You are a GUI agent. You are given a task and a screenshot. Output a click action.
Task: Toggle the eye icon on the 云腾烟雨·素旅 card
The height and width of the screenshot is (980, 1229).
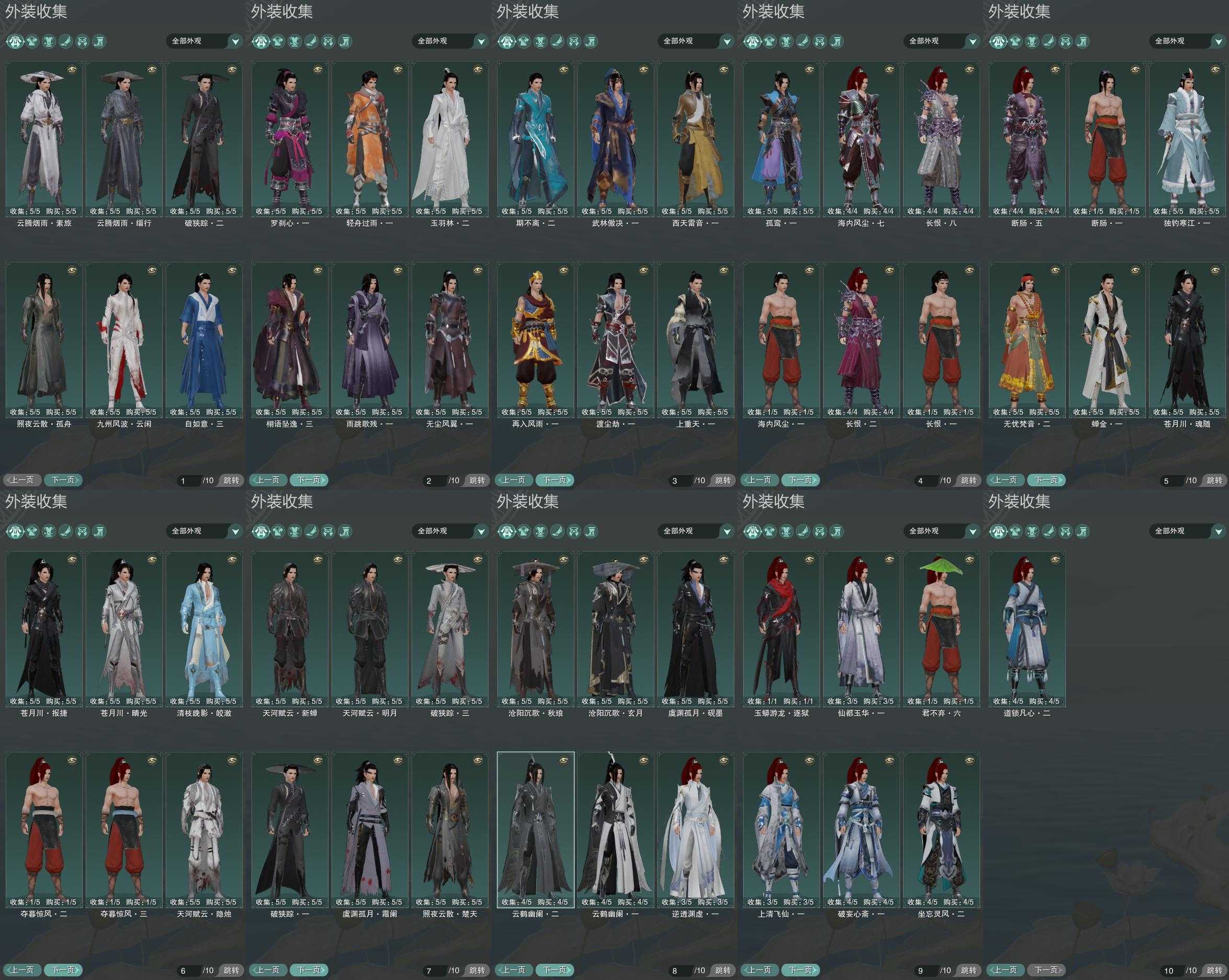(x=72, y=70)
